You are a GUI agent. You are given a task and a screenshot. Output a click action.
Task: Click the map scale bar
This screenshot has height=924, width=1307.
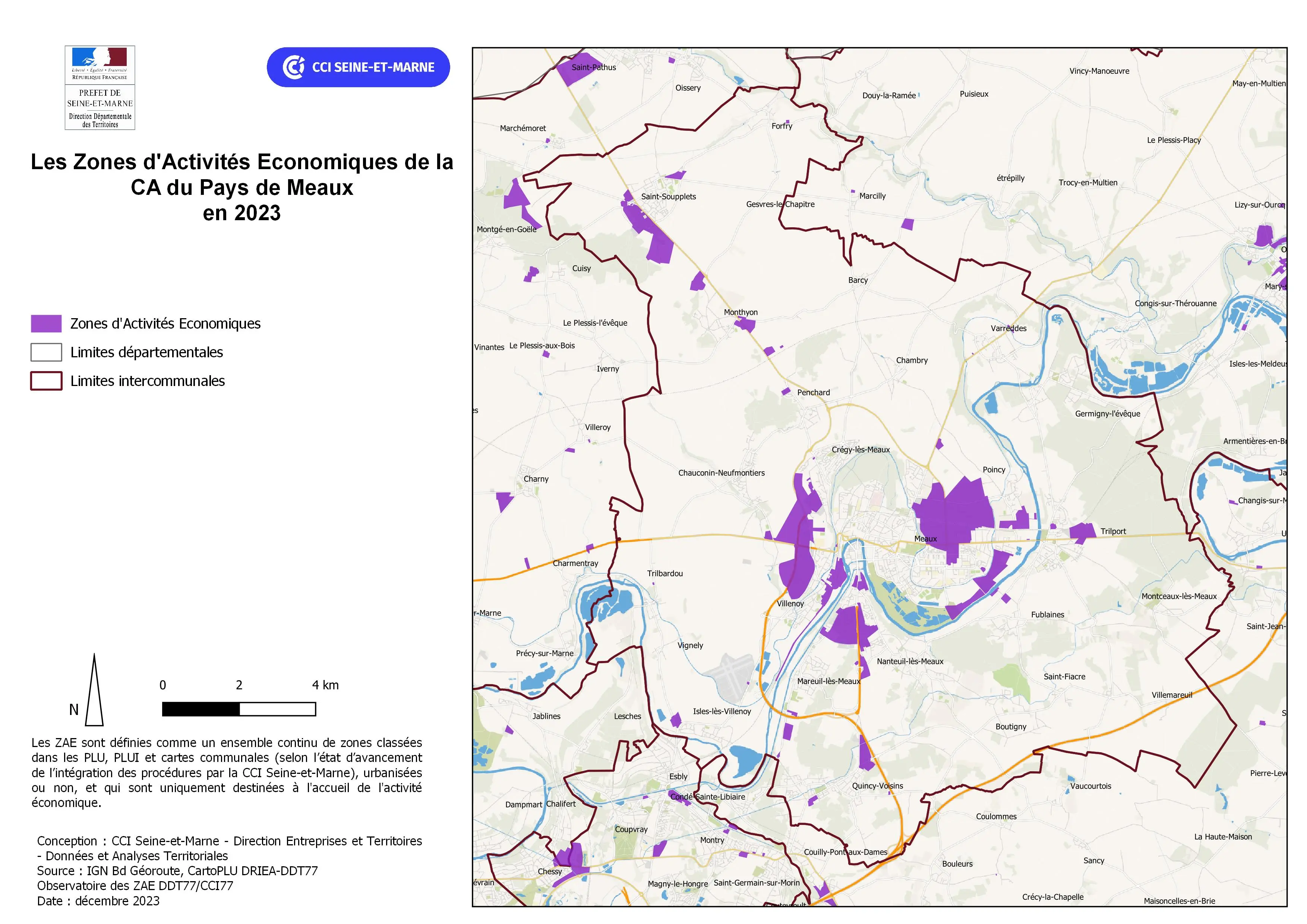click(x=239, y=709)
